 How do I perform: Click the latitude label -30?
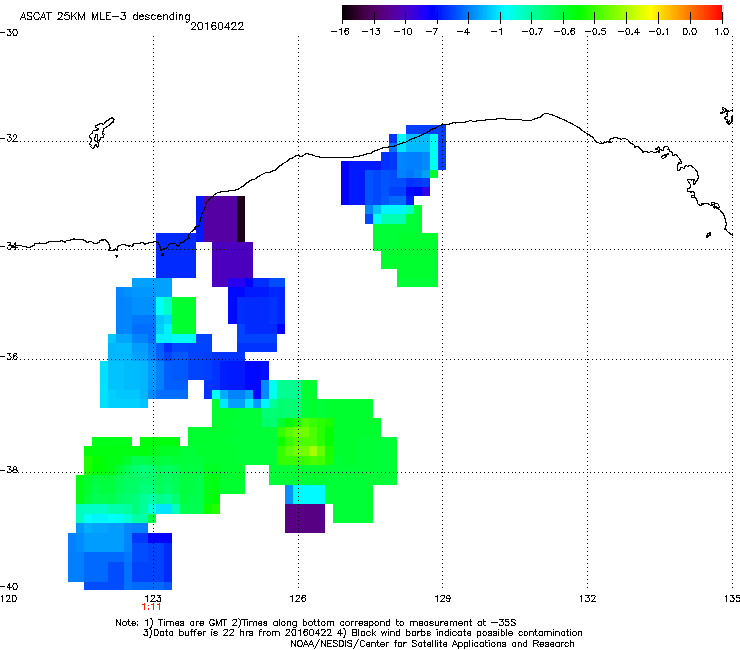coord(9,33)
